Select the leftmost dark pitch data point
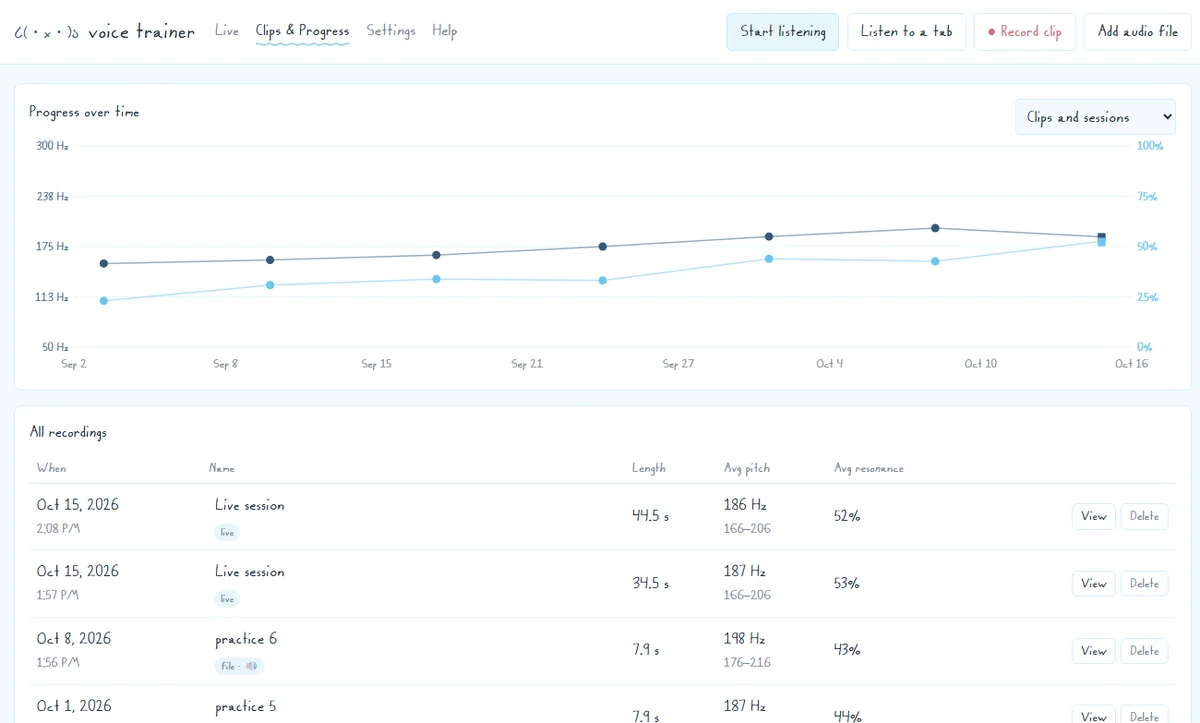The height and width of the screenshot is (723, 1200). coord(104,263)
